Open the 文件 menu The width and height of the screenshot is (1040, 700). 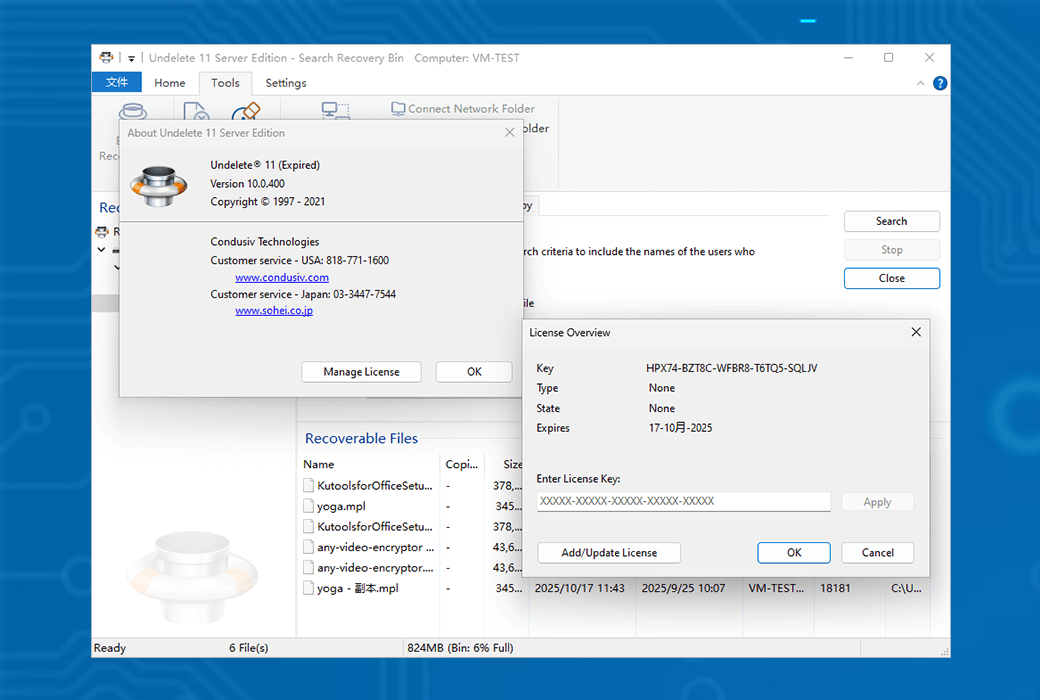[117, 83]
